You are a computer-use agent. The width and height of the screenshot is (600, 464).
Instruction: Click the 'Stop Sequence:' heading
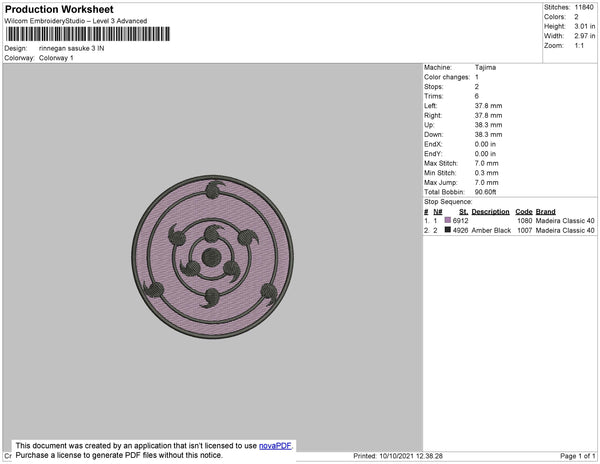[448, 202]
